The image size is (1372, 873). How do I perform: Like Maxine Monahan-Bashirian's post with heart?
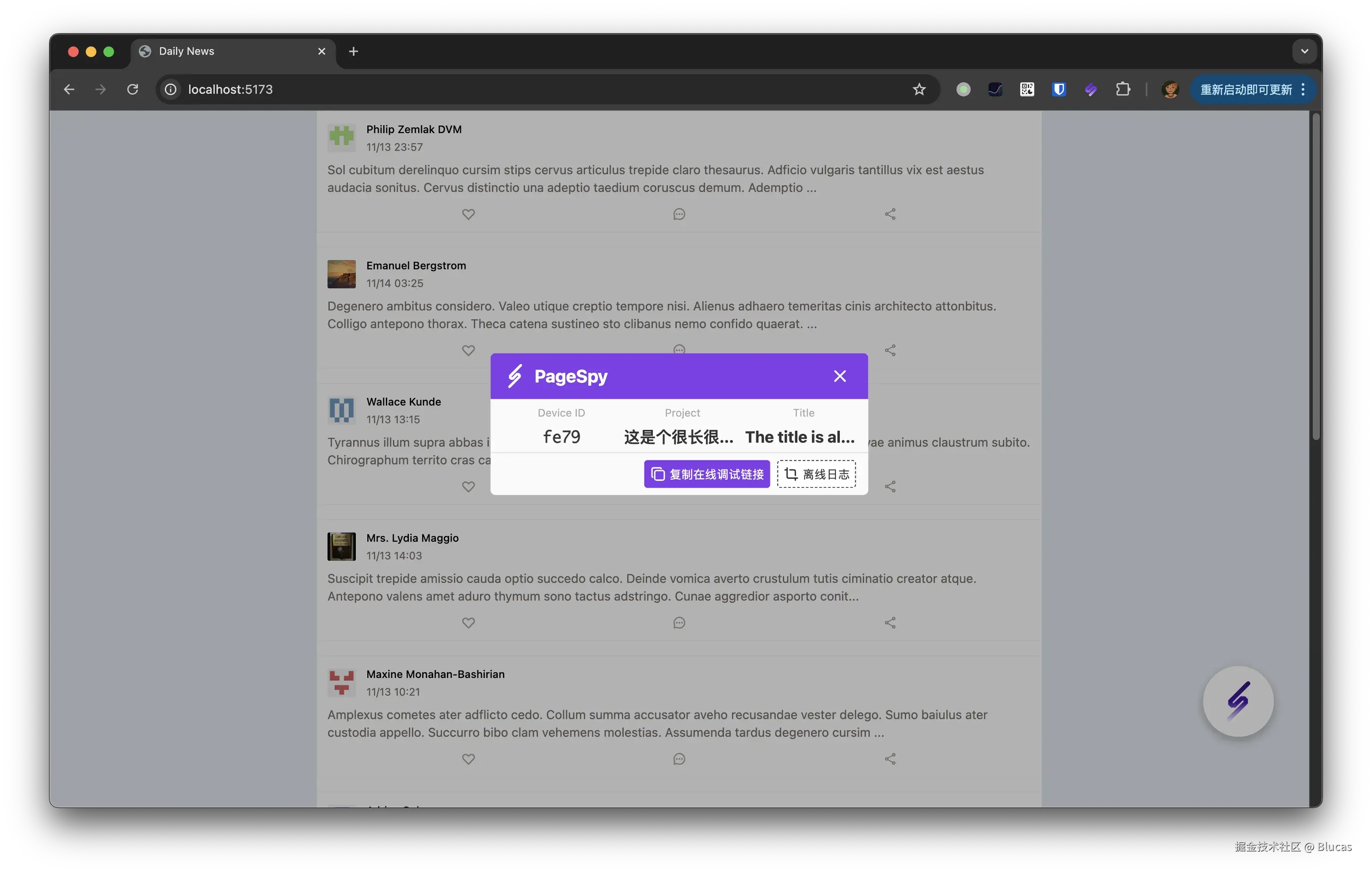468,759
